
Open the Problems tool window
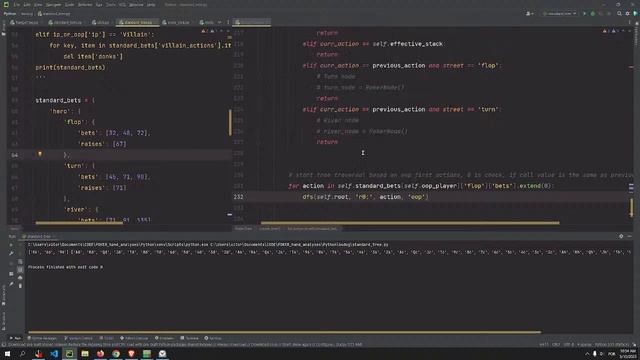[x=164, y=338]
